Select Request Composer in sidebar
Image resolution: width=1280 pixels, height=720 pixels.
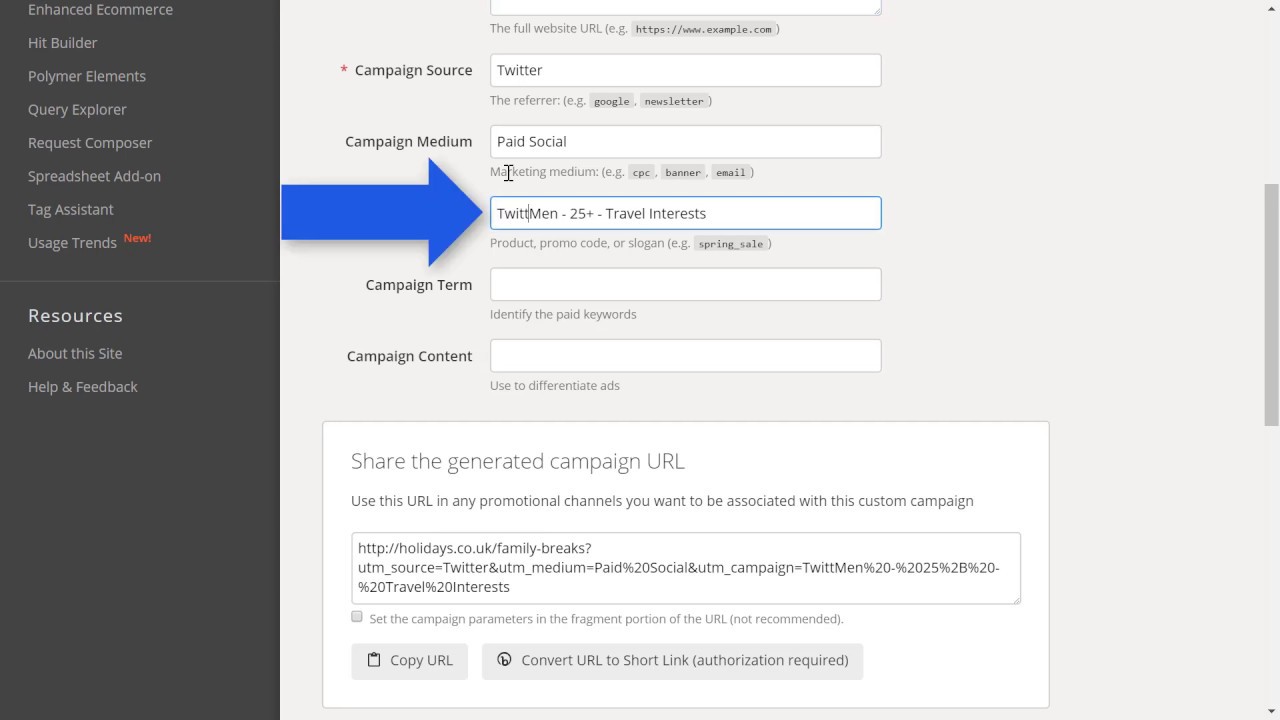click(90, 143)
